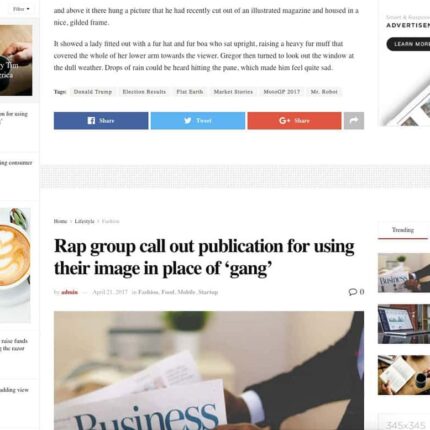Tweet the article via Twitter button
The width and height of the screenshot is (430, 430).
coord(198,121)
